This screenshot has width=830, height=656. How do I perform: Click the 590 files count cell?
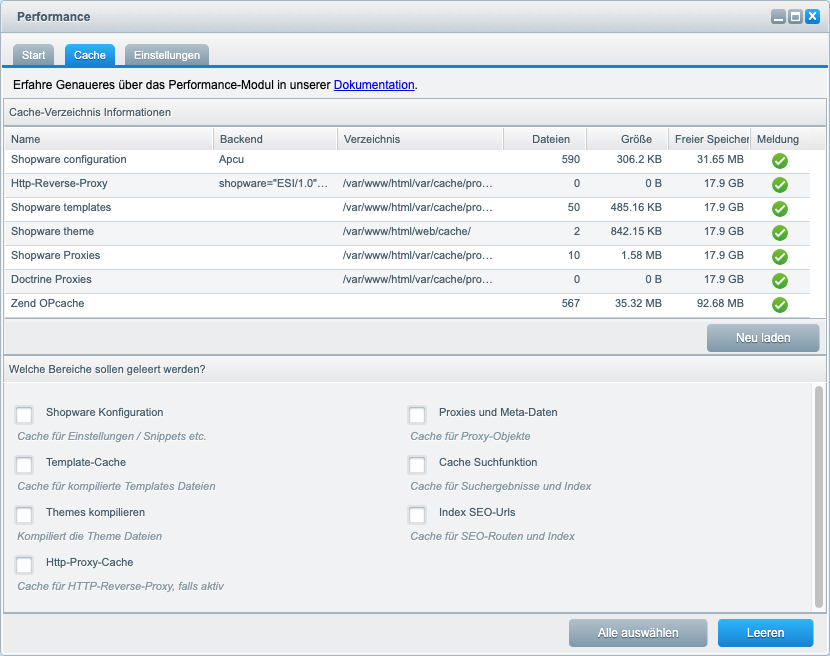(x=571, y=159)
